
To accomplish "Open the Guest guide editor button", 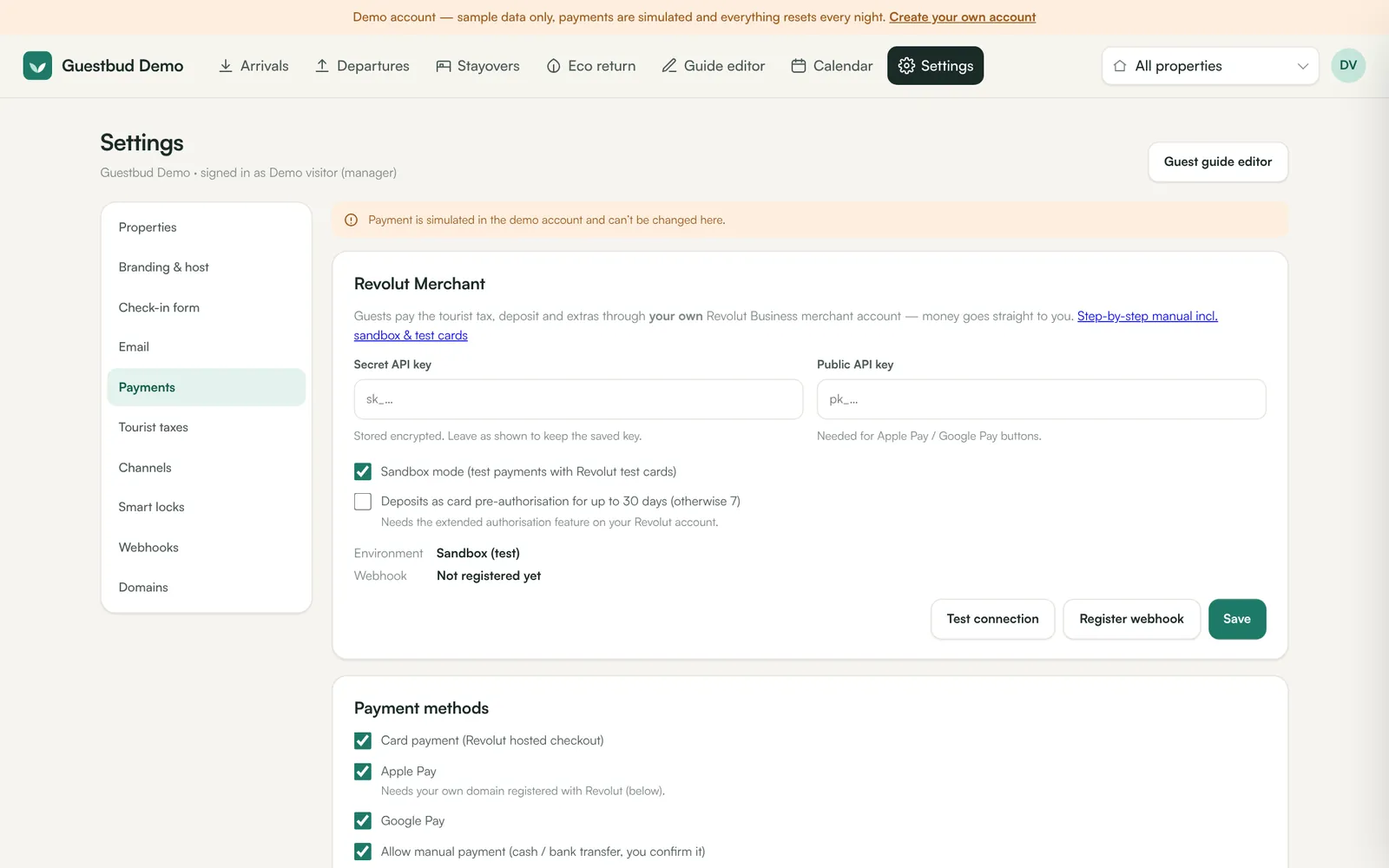I will pos(1217,162).
